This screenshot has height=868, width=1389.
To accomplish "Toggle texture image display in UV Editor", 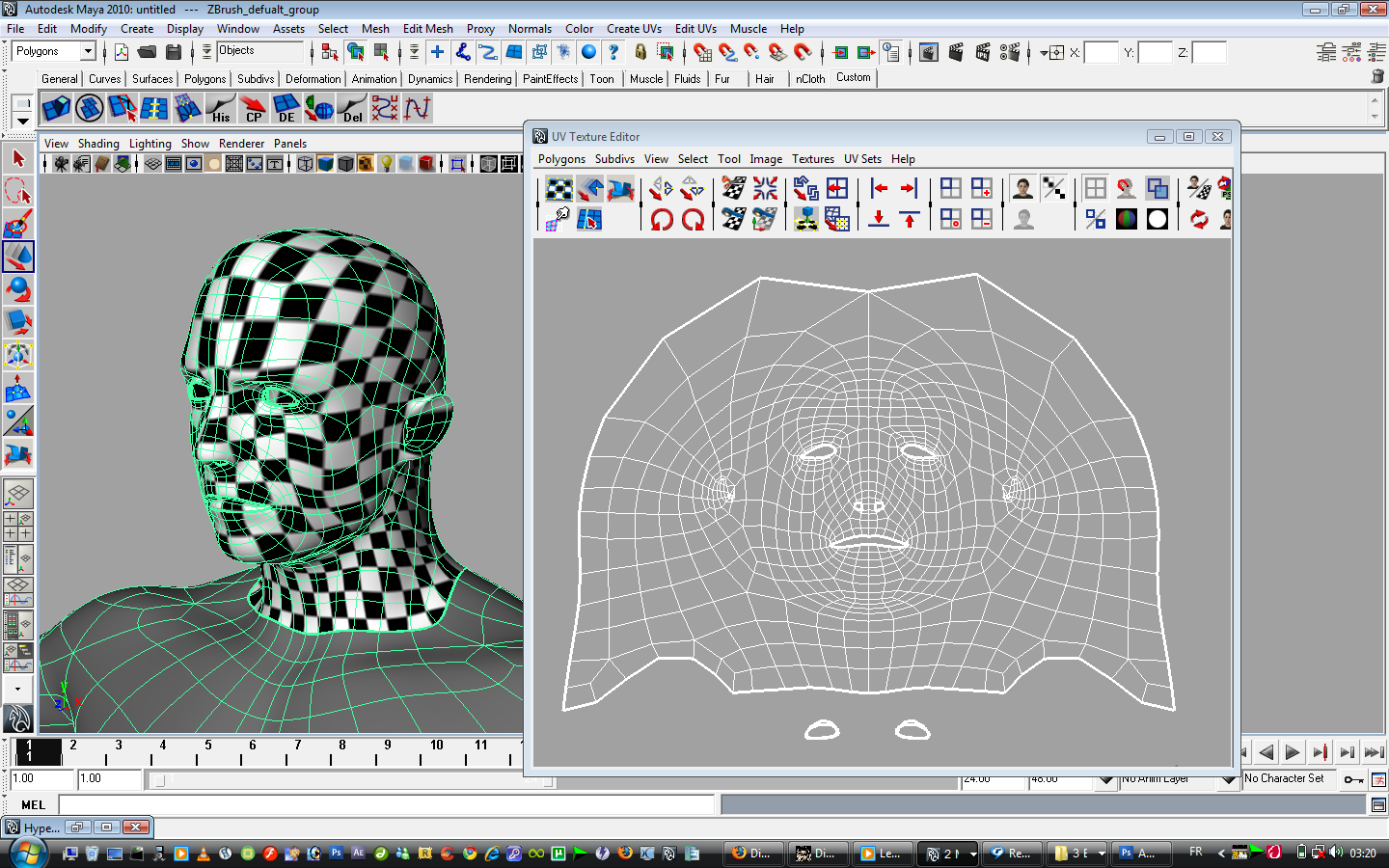I will [1022, 188].
